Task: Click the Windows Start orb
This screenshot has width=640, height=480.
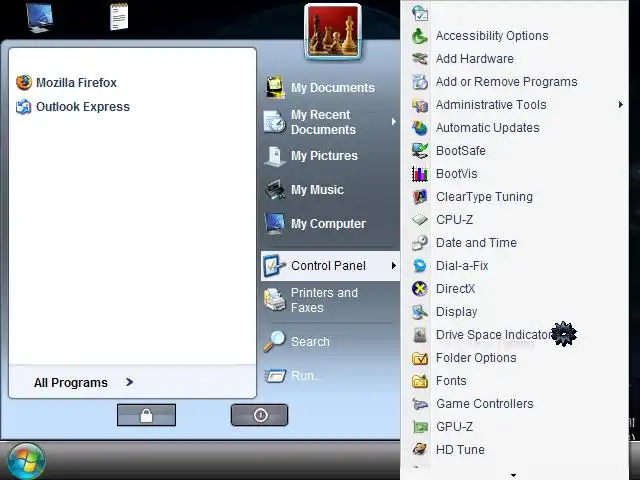Action: [26, 461]
